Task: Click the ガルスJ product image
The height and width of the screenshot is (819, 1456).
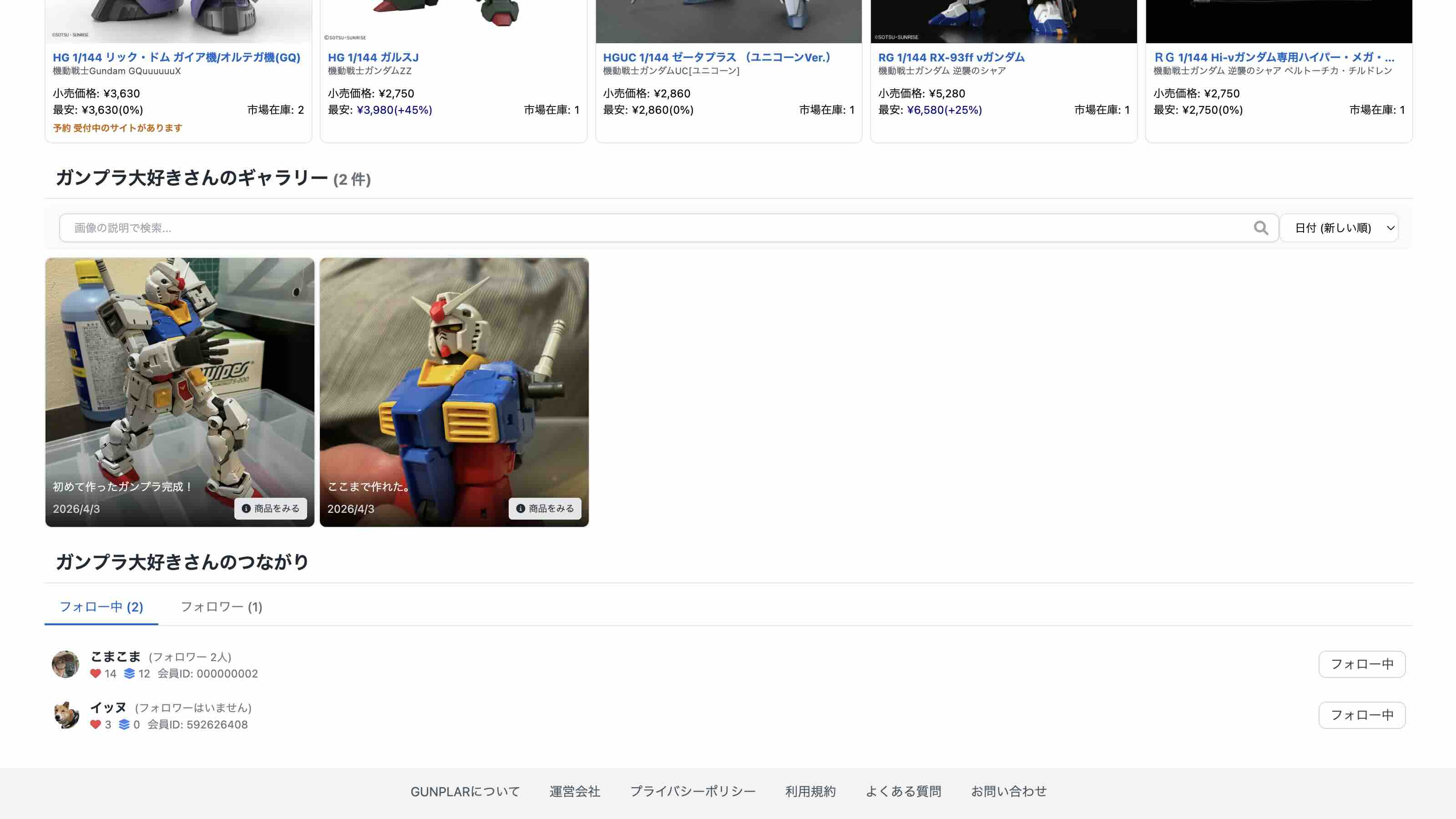Action: coord(454,21)
